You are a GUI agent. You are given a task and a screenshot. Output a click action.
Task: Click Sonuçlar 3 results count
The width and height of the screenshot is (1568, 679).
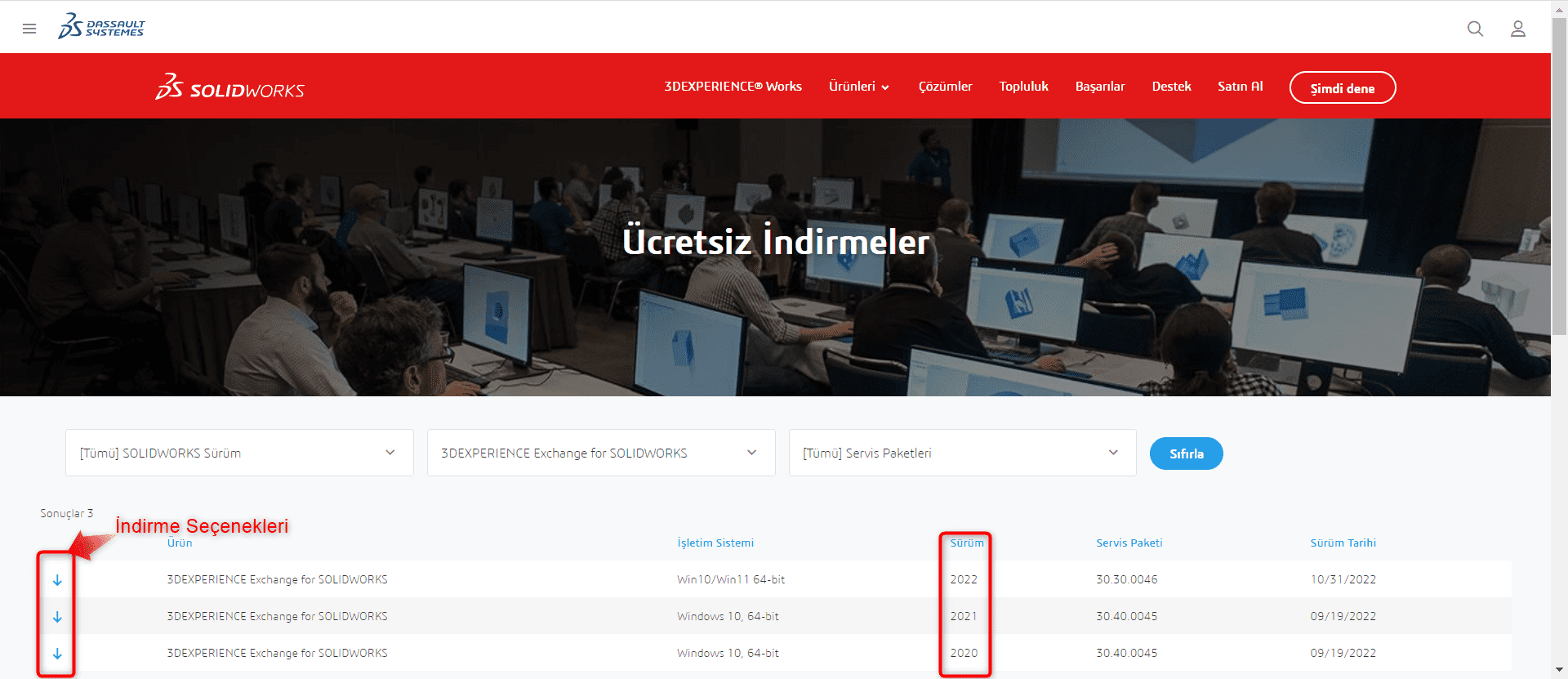coord(67,514)
